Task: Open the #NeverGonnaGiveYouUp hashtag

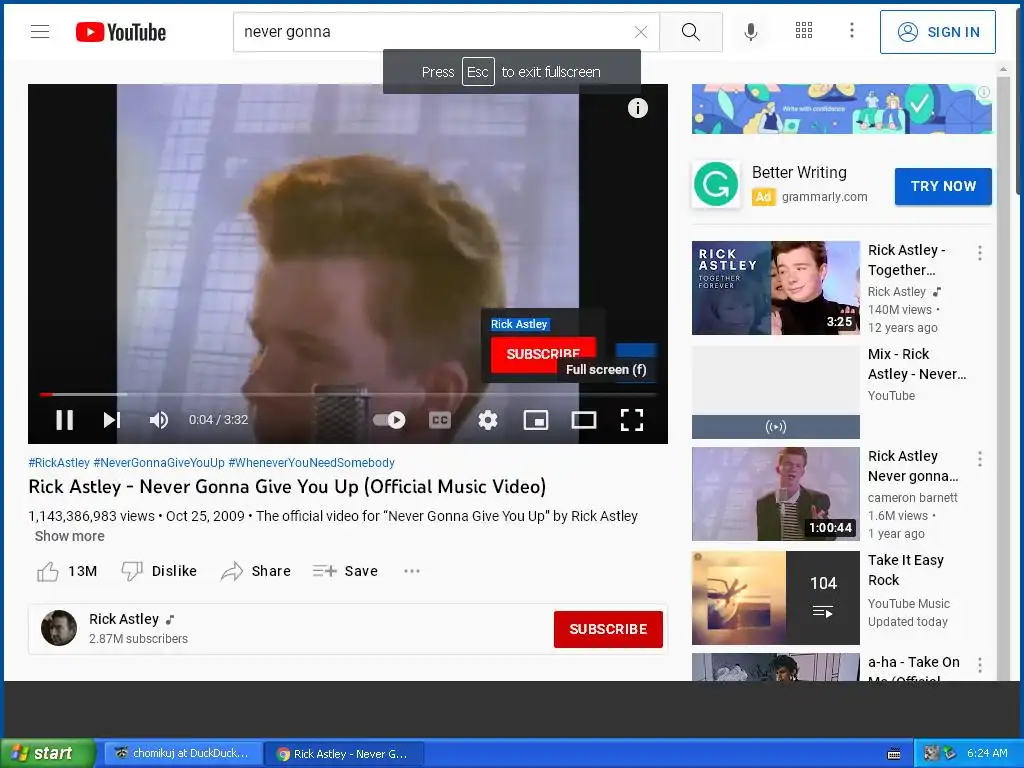Action: click(x=159, y=462)
